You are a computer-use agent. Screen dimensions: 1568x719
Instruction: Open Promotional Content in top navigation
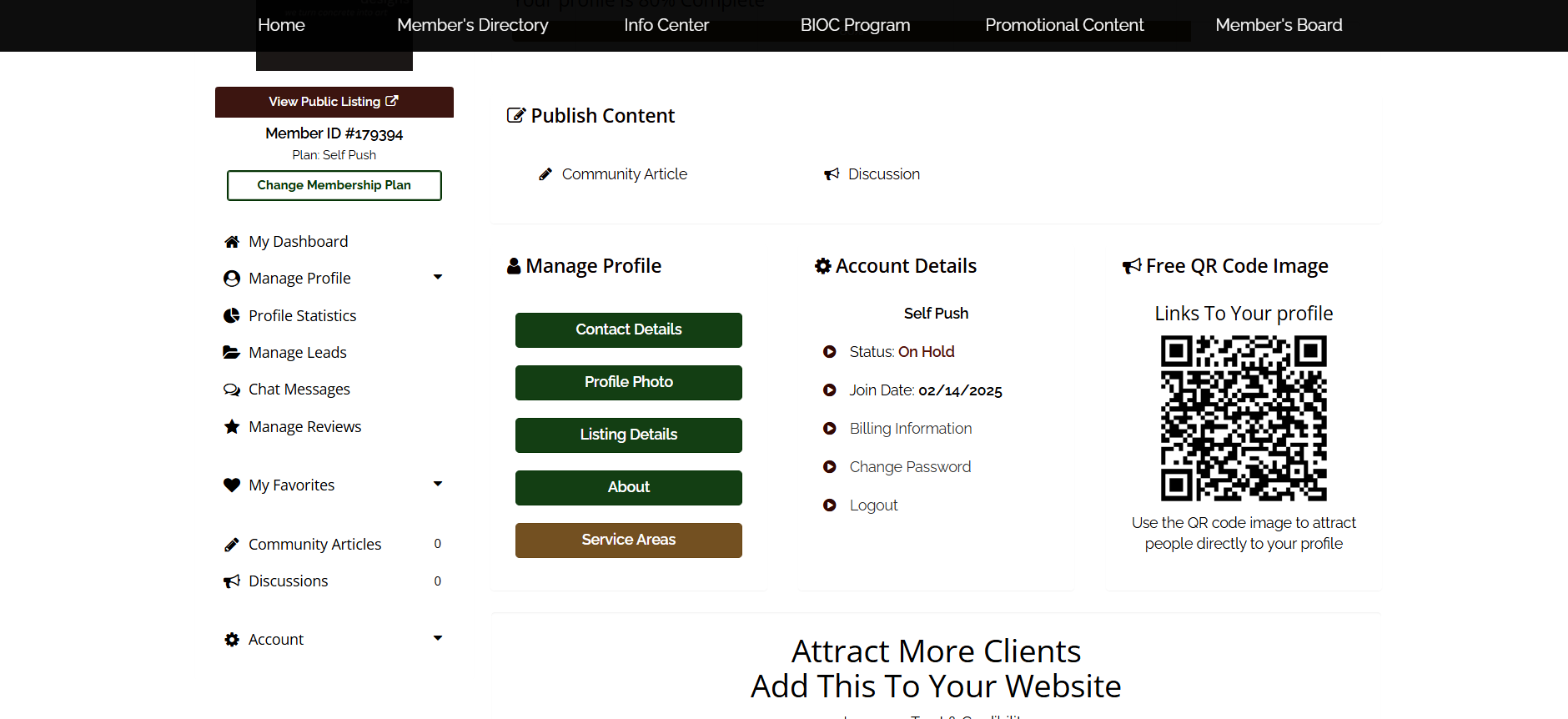tap(1064, 25)
